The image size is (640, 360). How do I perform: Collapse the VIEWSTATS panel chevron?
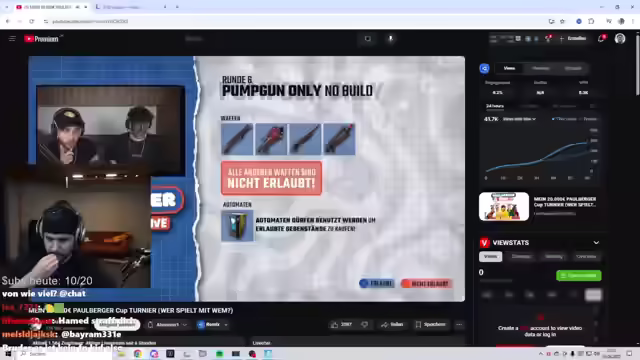(x=596, y=242)
